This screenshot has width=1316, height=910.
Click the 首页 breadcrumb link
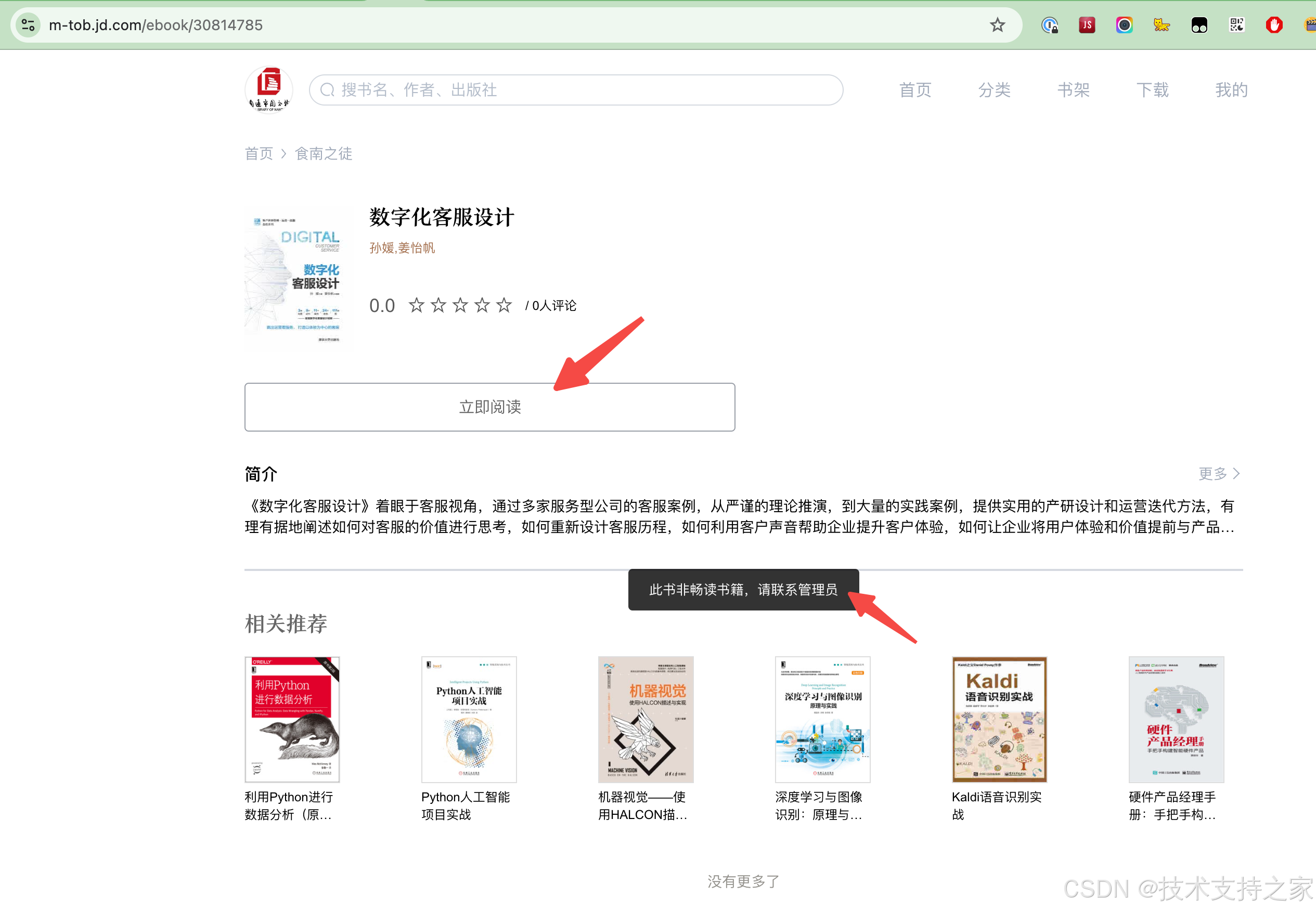coord(259,153)
